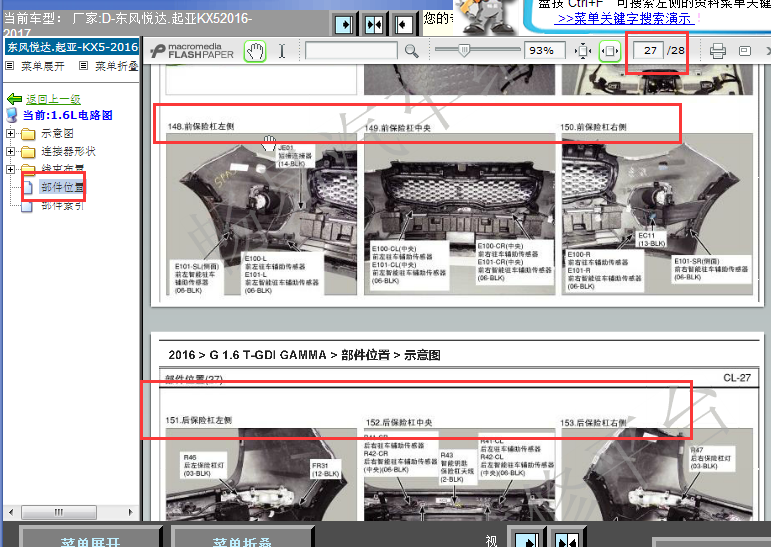Click the top expand-right panel arrow button
The image size is (771, 547).
pos(344,24)
